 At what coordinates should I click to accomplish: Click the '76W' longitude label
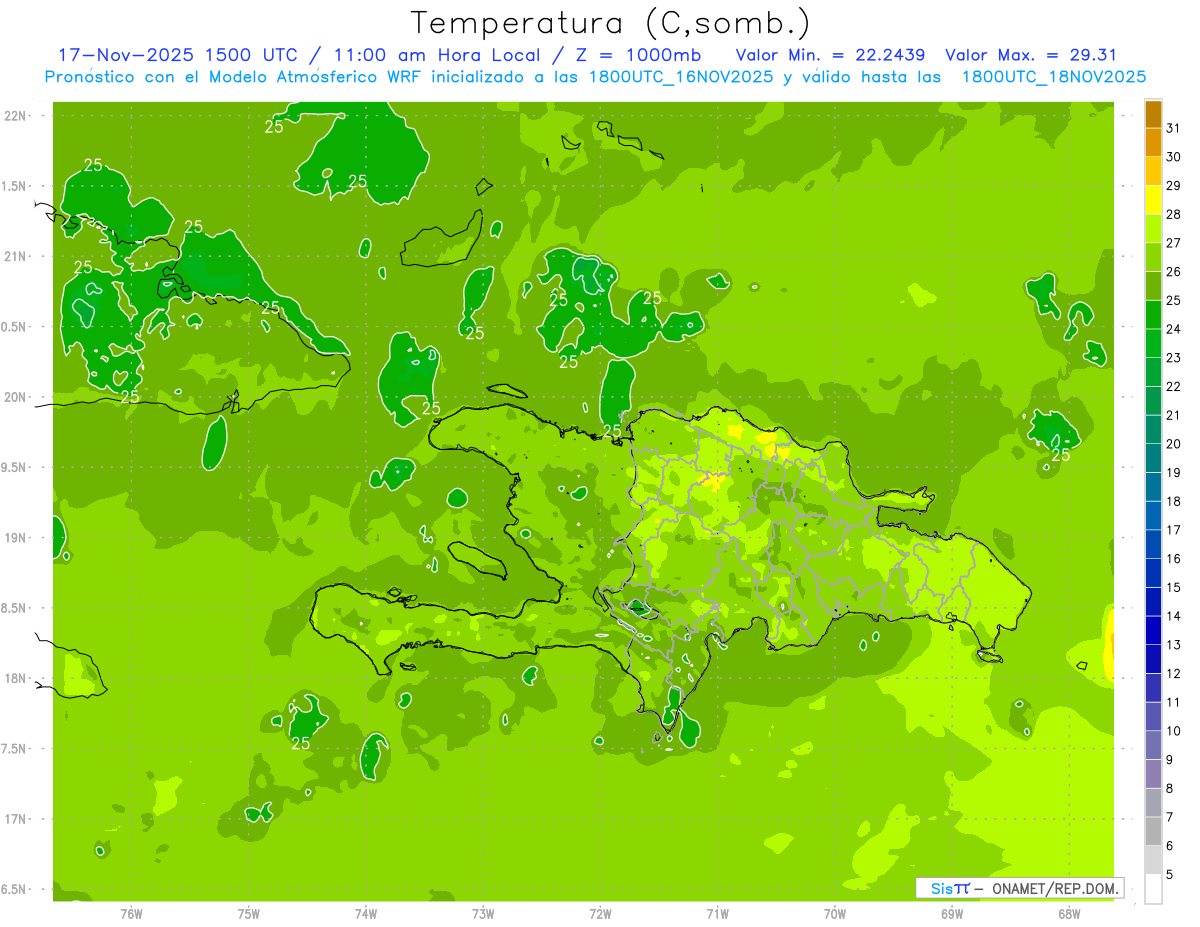click(131, 913)
